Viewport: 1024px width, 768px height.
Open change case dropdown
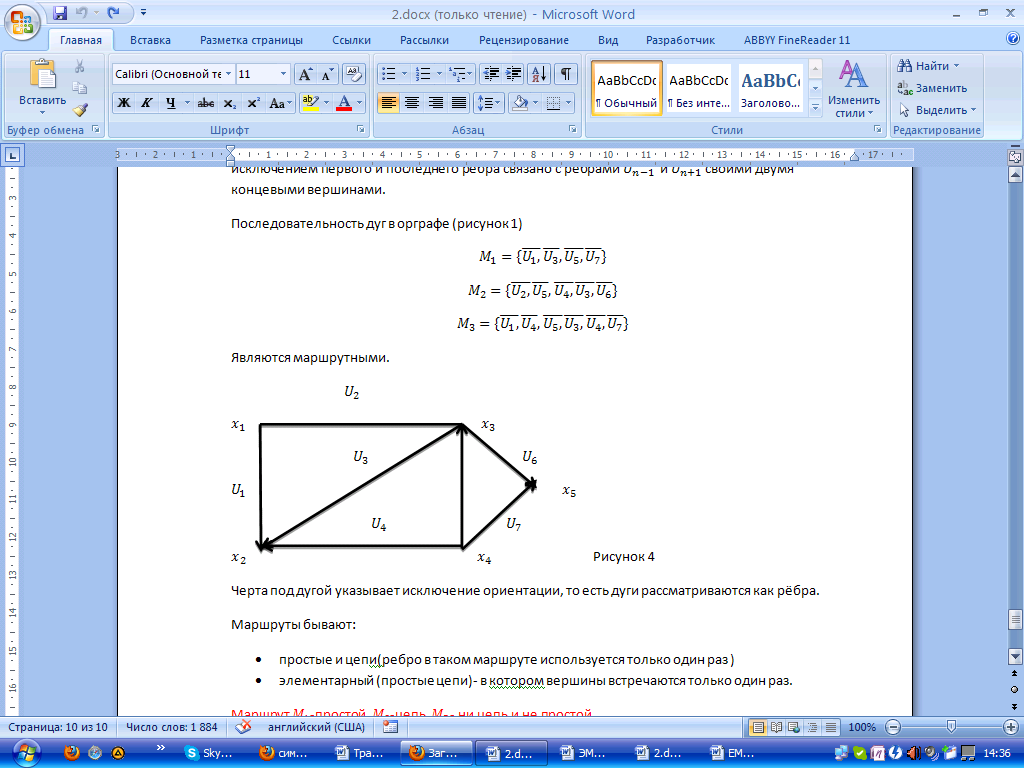pyautogui.click(x=280, y=103)
